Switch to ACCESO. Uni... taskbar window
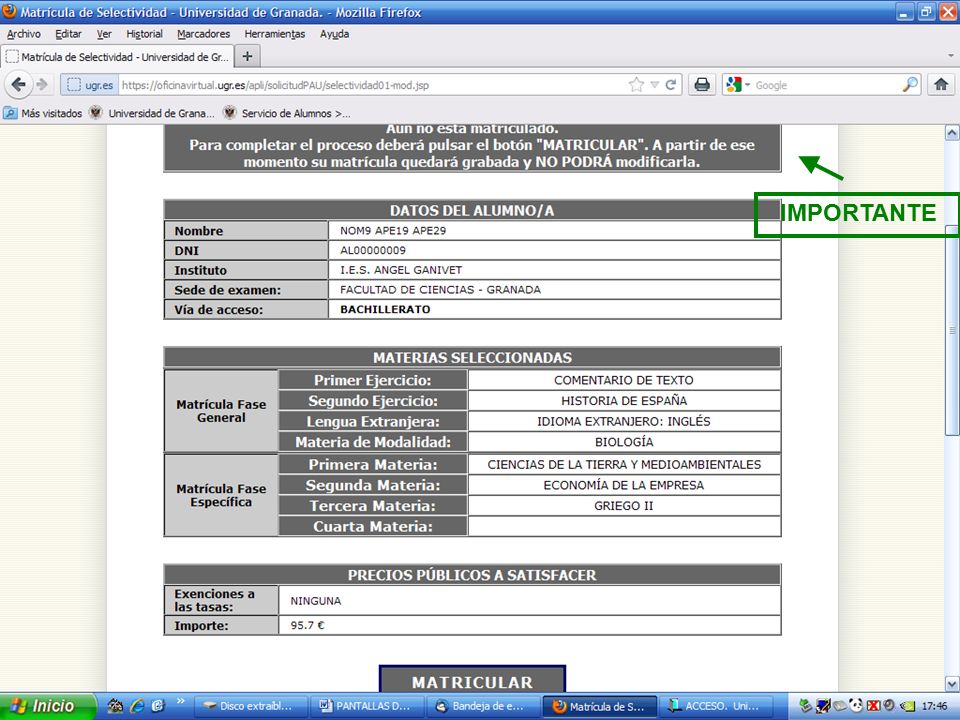Image resolution: width=960 pixels, height=720 pixels. click(x=714, y=706)
